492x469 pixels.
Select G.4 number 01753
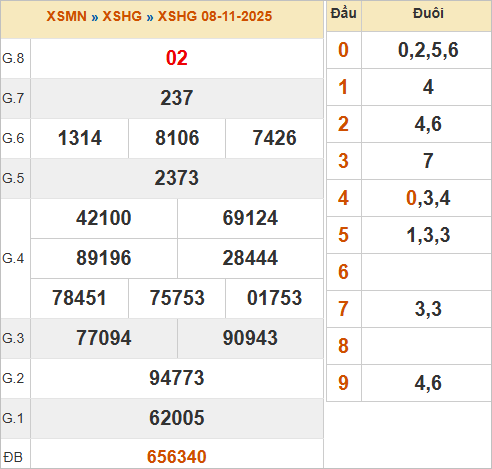[274, 298]
